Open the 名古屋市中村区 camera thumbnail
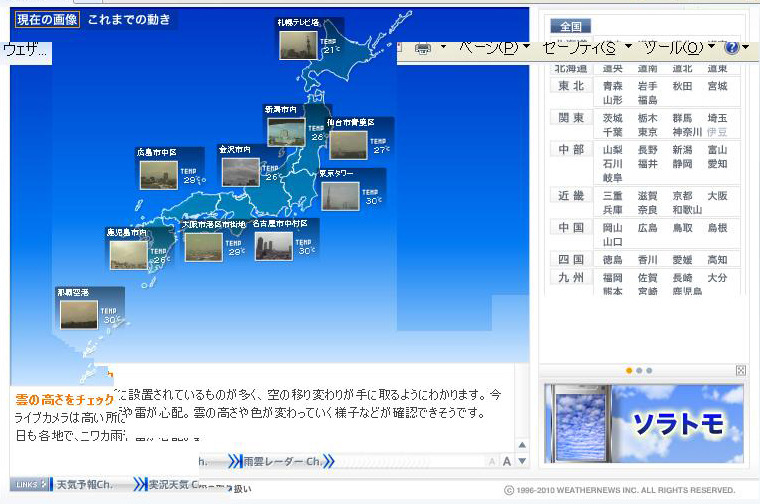 click(x=274, y=246)
